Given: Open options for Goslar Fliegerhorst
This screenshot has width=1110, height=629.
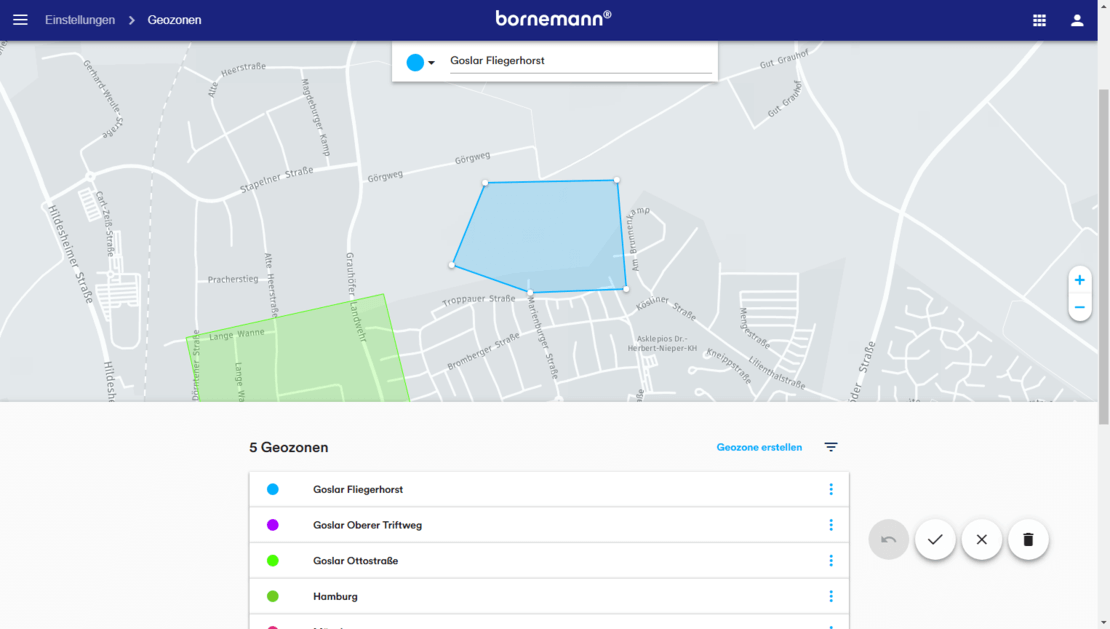Looking at the screenshot, I should pos(831,490).
